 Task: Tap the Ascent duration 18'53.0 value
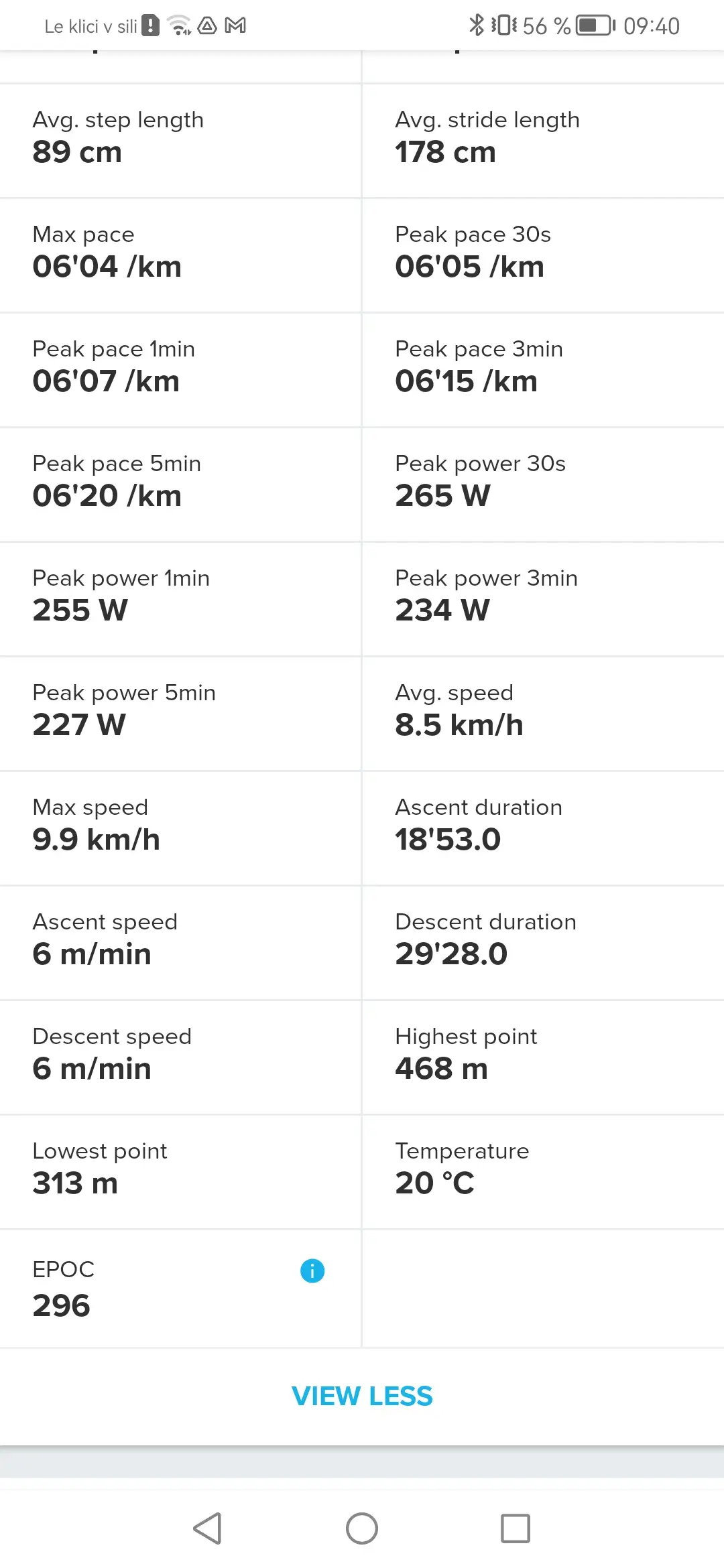448,840
